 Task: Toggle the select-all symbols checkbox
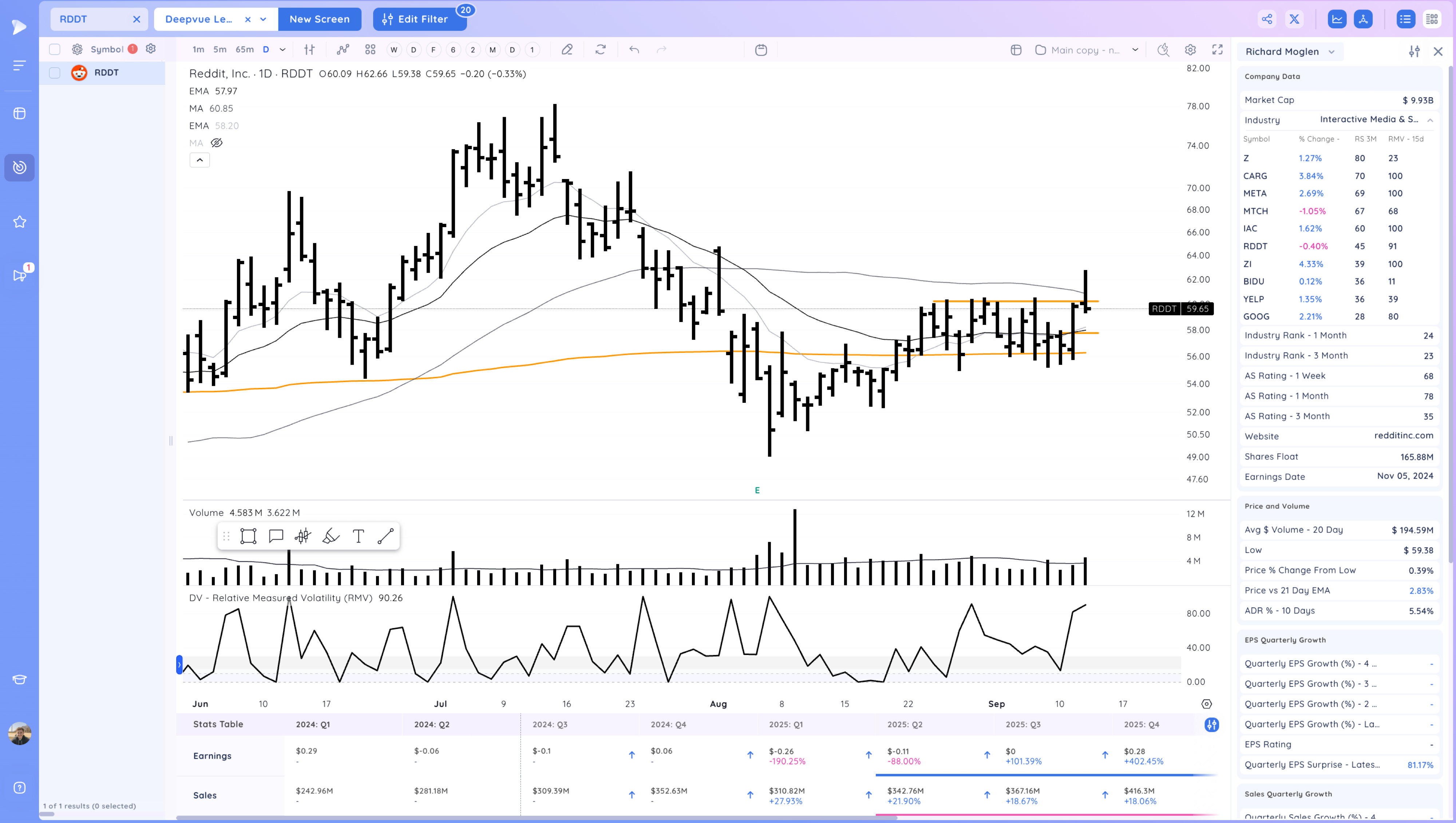pyautogui.click(x=54, y=49)
